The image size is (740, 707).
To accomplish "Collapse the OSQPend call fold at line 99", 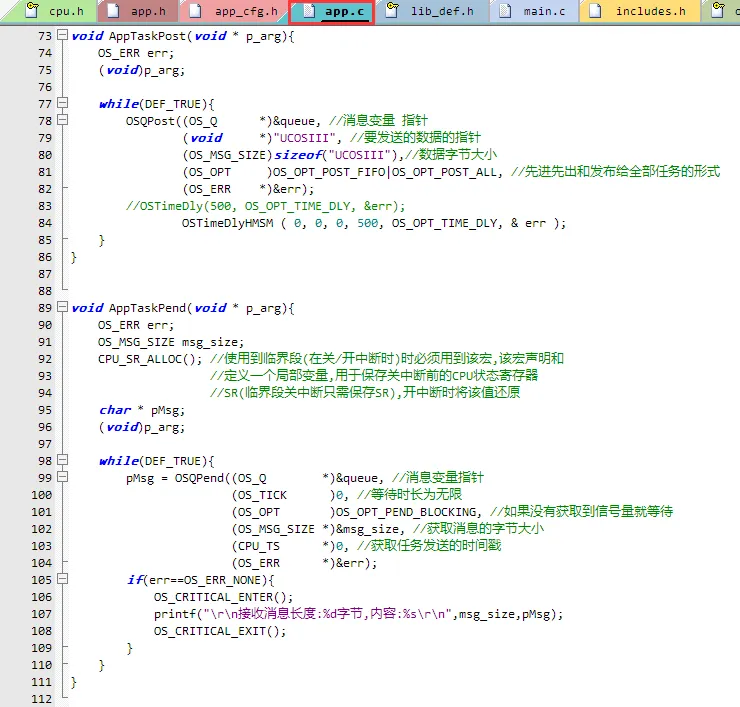I will [x=63, y=478].
